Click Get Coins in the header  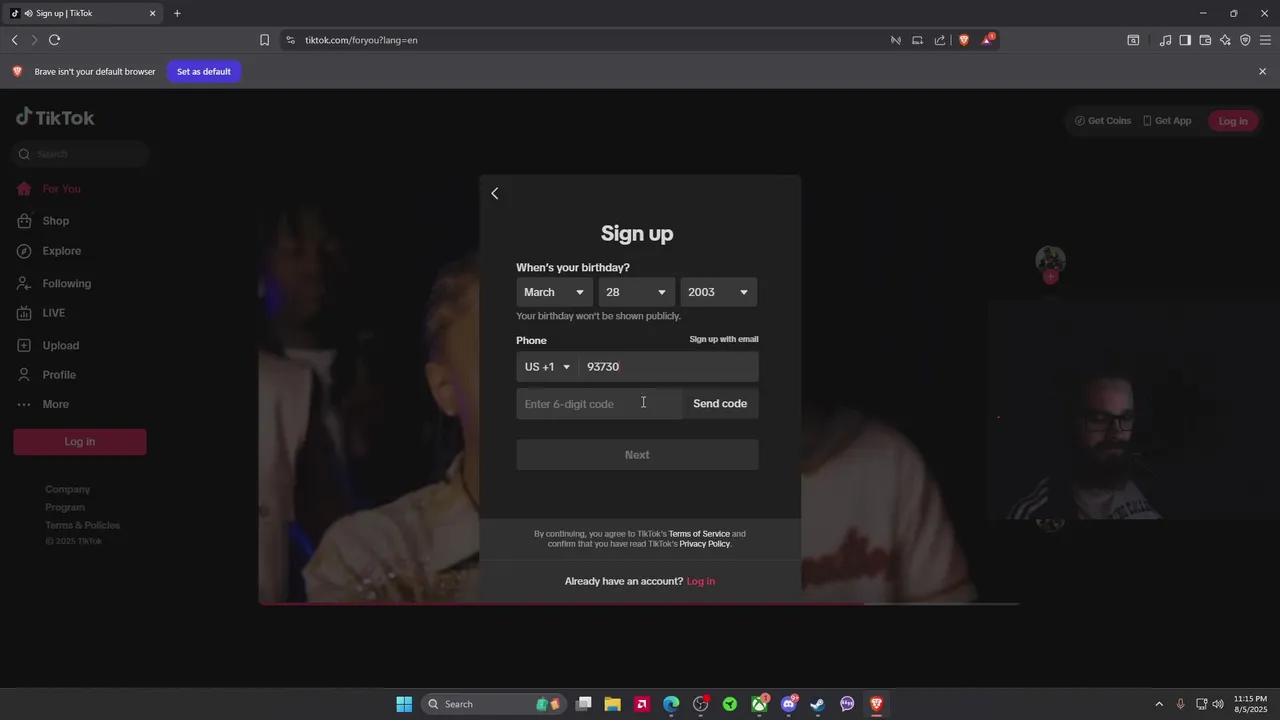tap(1103, 121)
